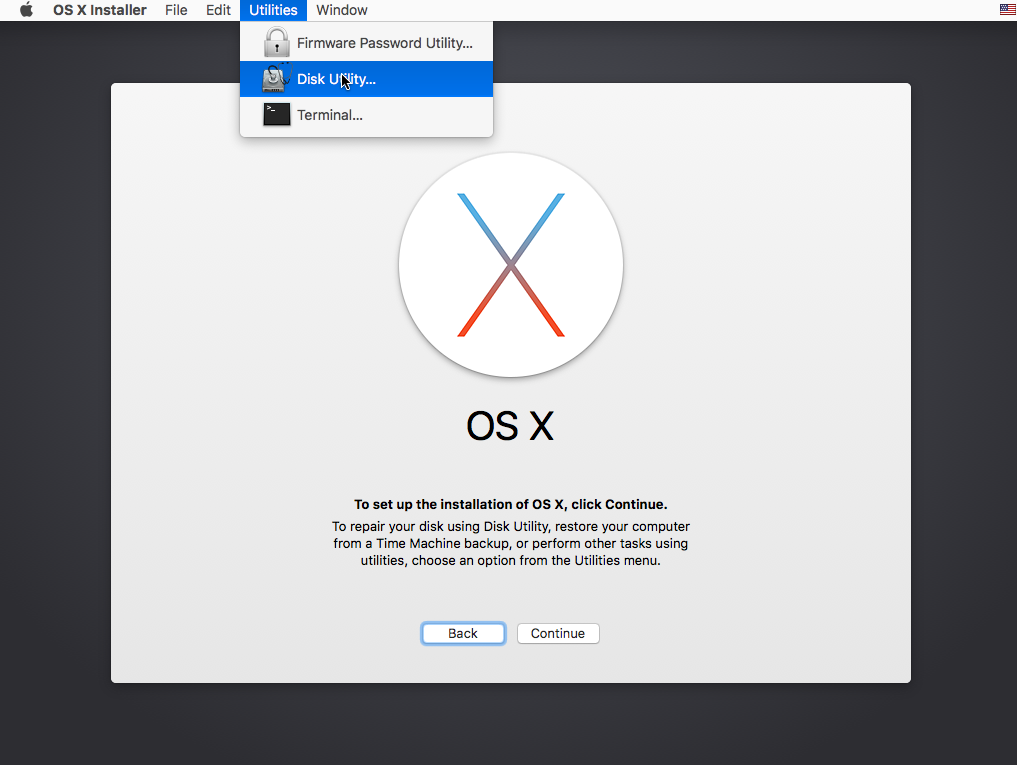Select Disk Utility from the Utilities menu
This screenshot has height=765, width=1017.
(335, 78)
